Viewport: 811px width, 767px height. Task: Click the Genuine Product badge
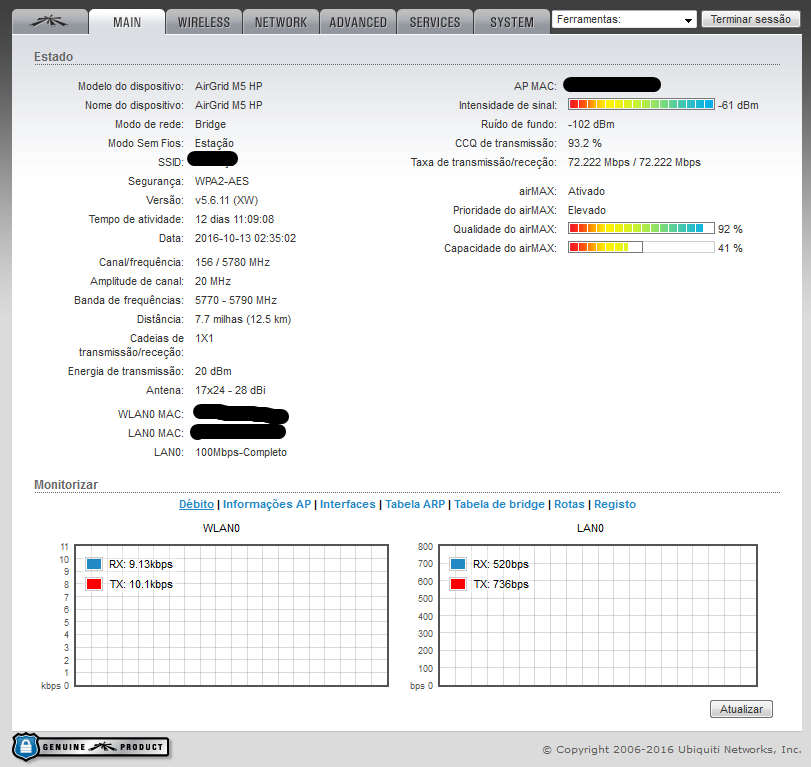coord(91,747)
